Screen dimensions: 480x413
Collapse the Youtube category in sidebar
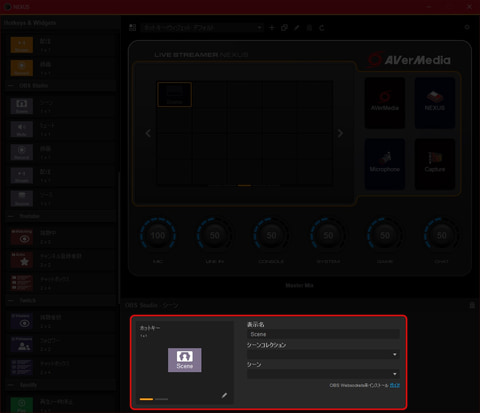point(11,216)
